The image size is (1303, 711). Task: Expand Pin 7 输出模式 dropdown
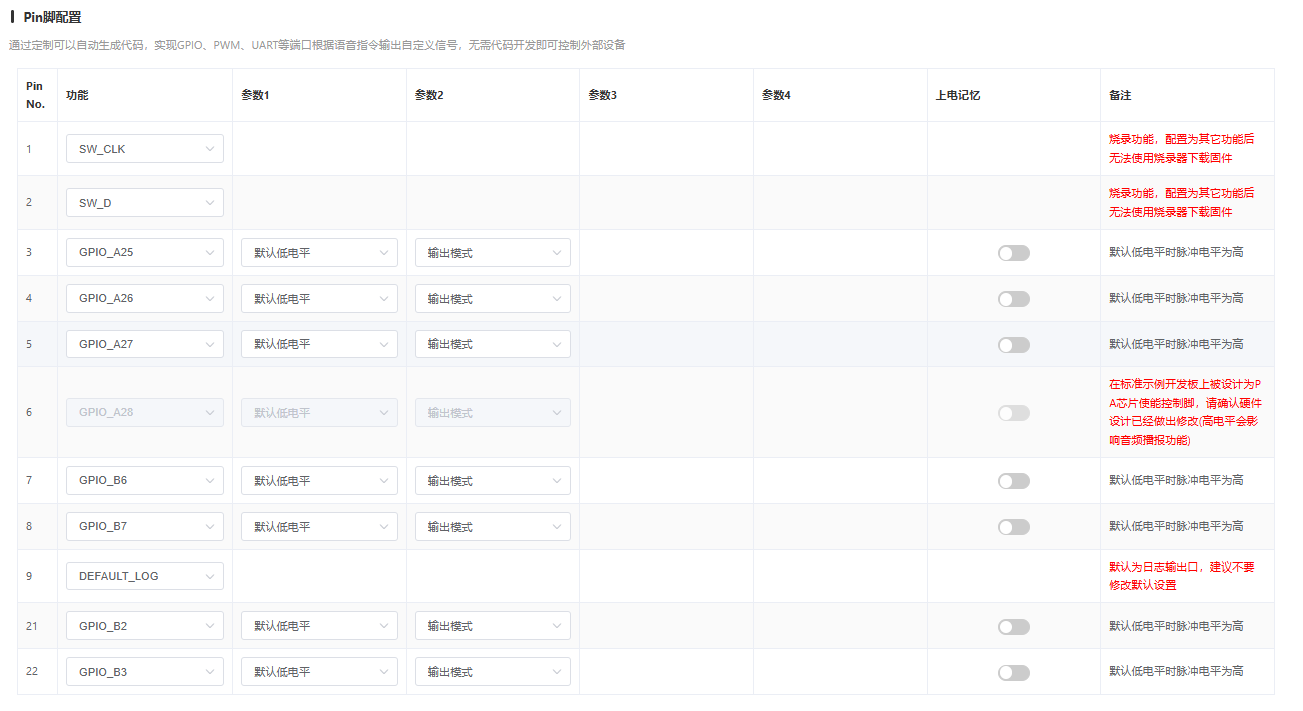[492, 481]
